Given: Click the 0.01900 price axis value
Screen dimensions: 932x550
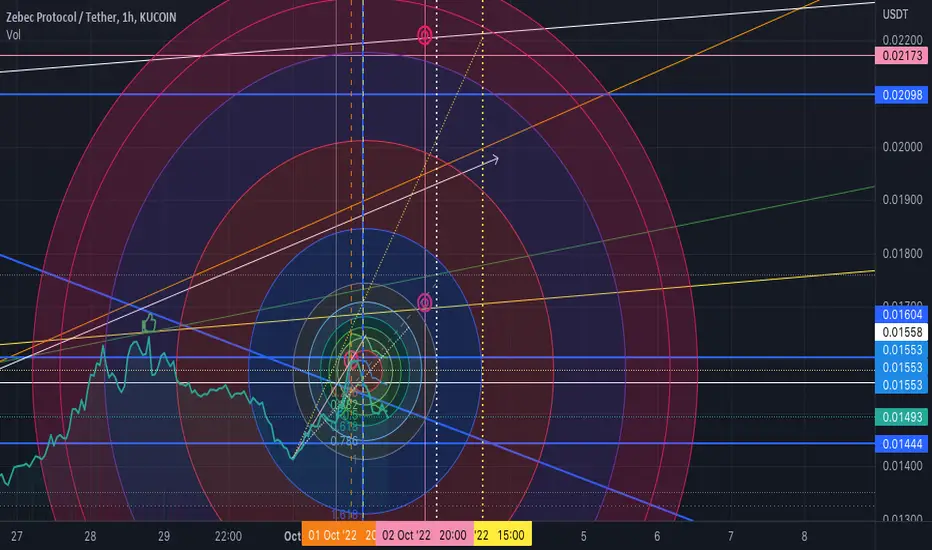Looking at the screenshot, I should point(902,200).
